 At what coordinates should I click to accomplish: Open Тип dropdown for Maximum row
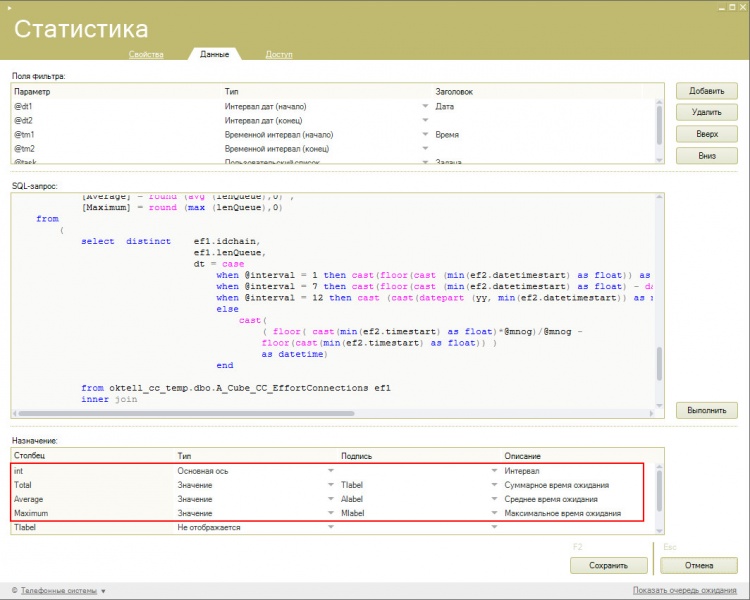[331, 513]
